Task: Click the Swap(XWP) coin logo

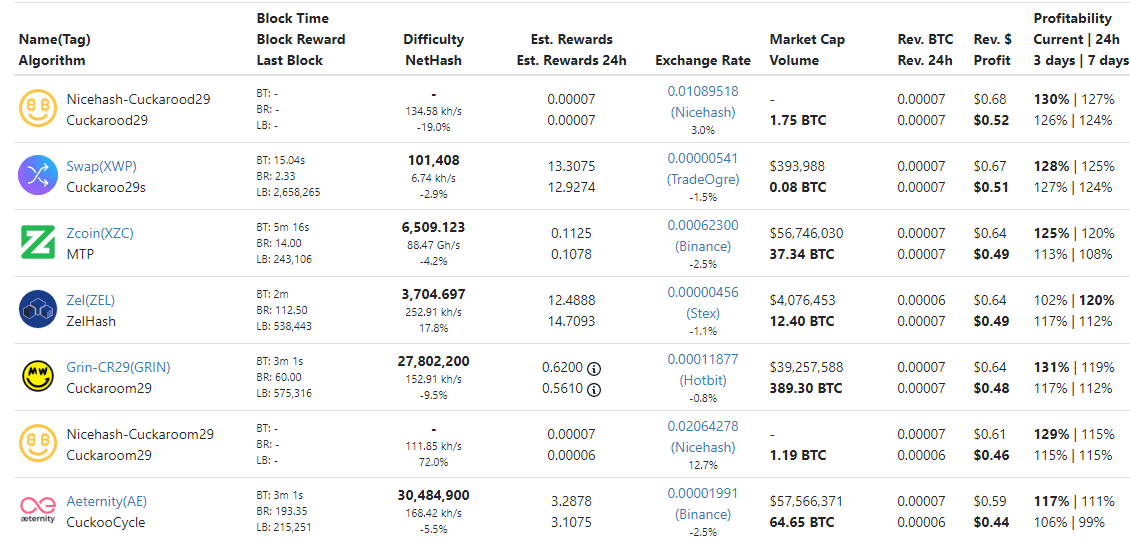Action: [x=37, y=177]
